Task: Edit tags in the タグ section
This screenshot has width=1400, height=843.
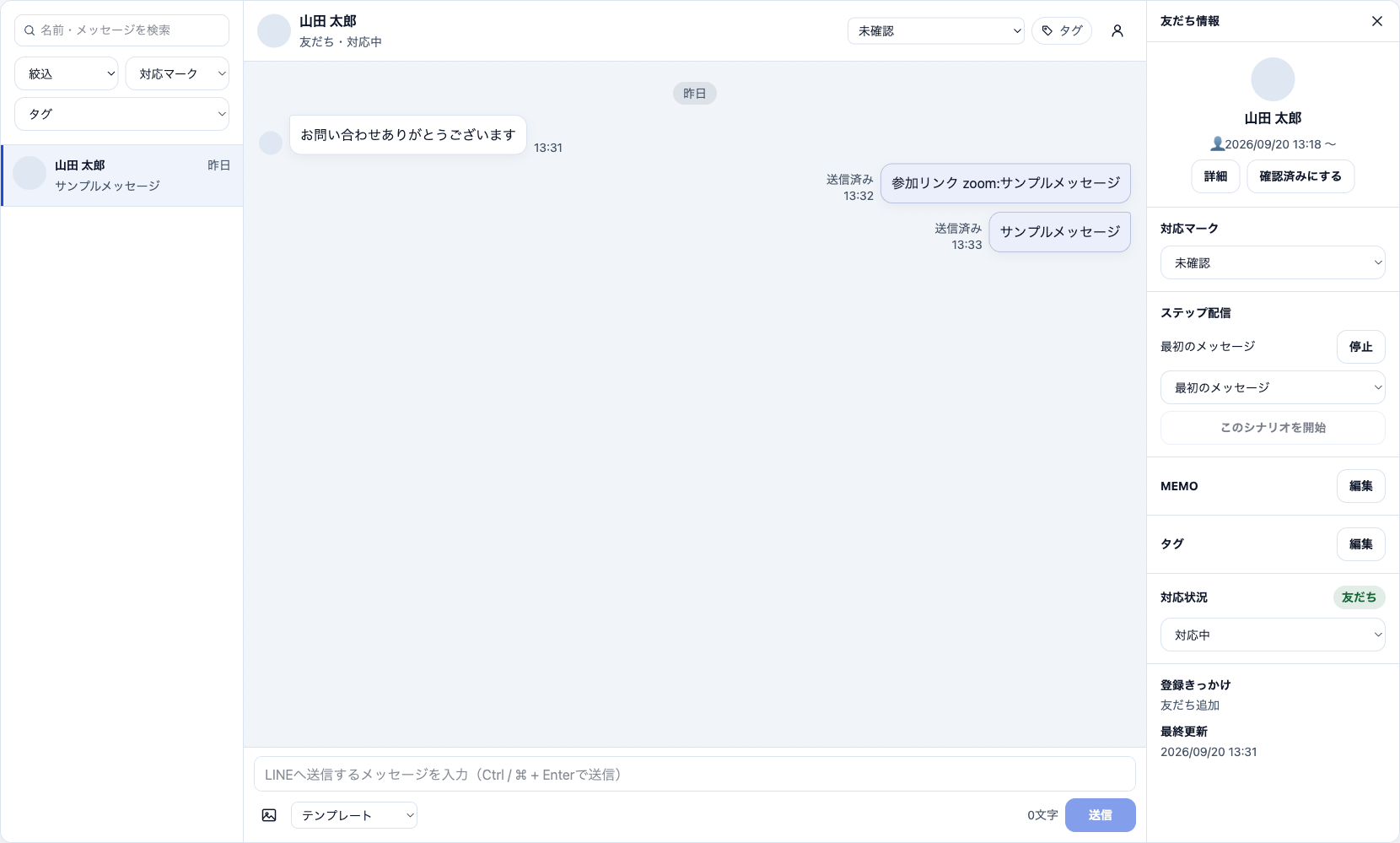Action: 1360,544
